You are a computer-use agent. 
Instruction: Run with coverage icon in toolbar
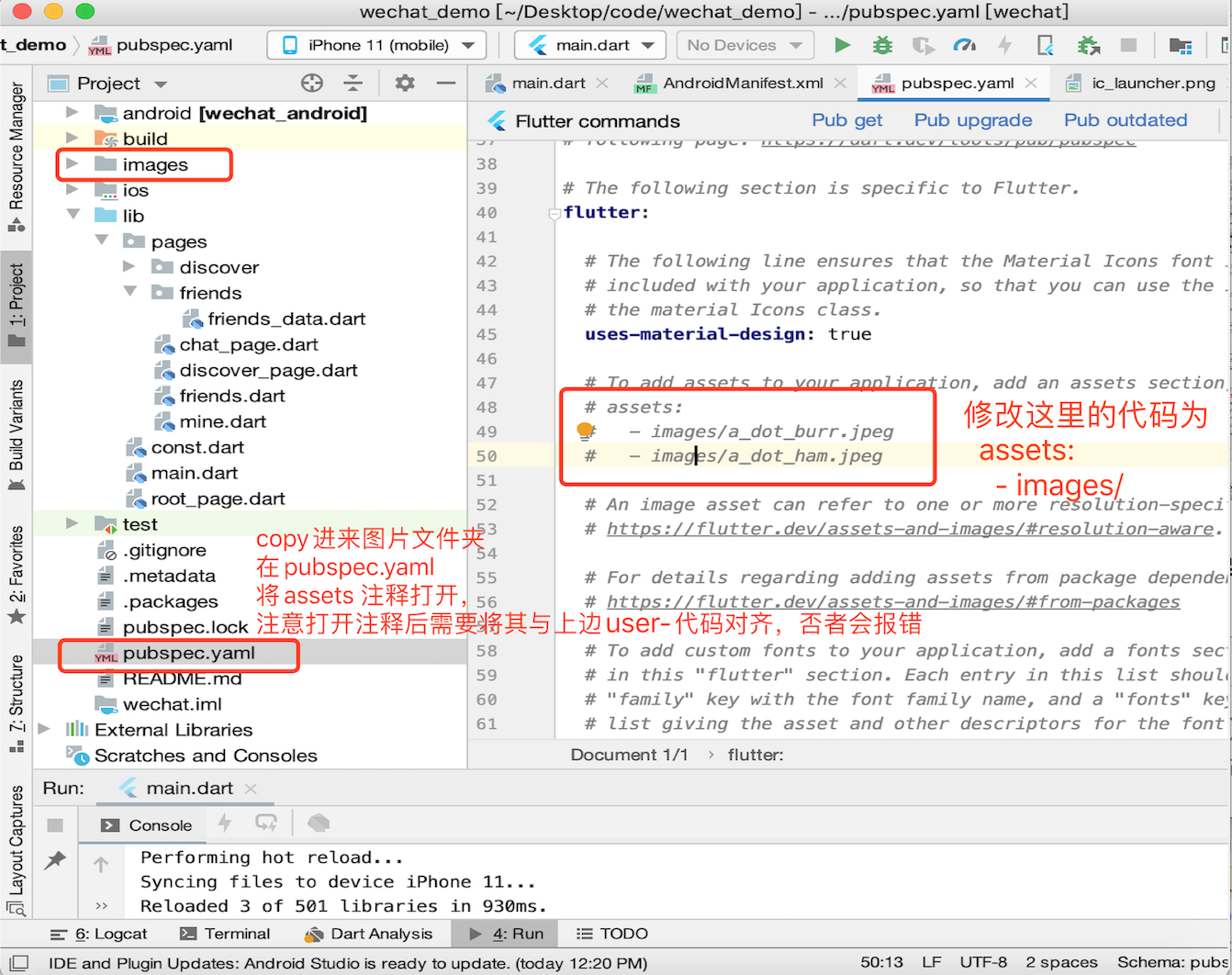(923, 45)
